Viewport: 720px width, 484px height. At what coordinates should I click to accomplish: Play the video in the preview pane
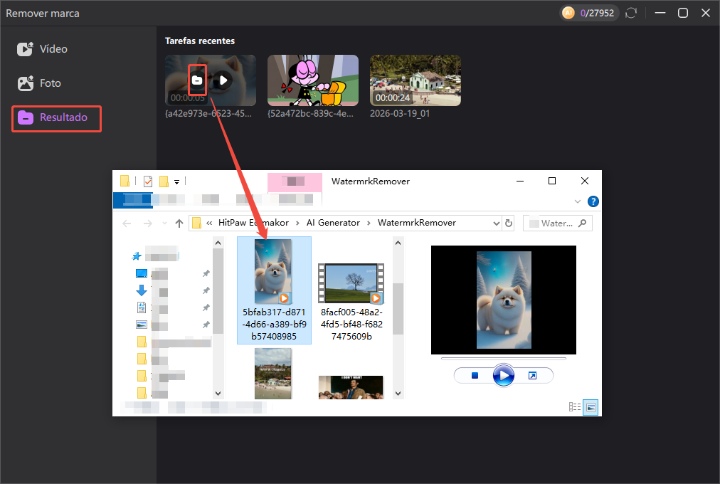point(503,376)
